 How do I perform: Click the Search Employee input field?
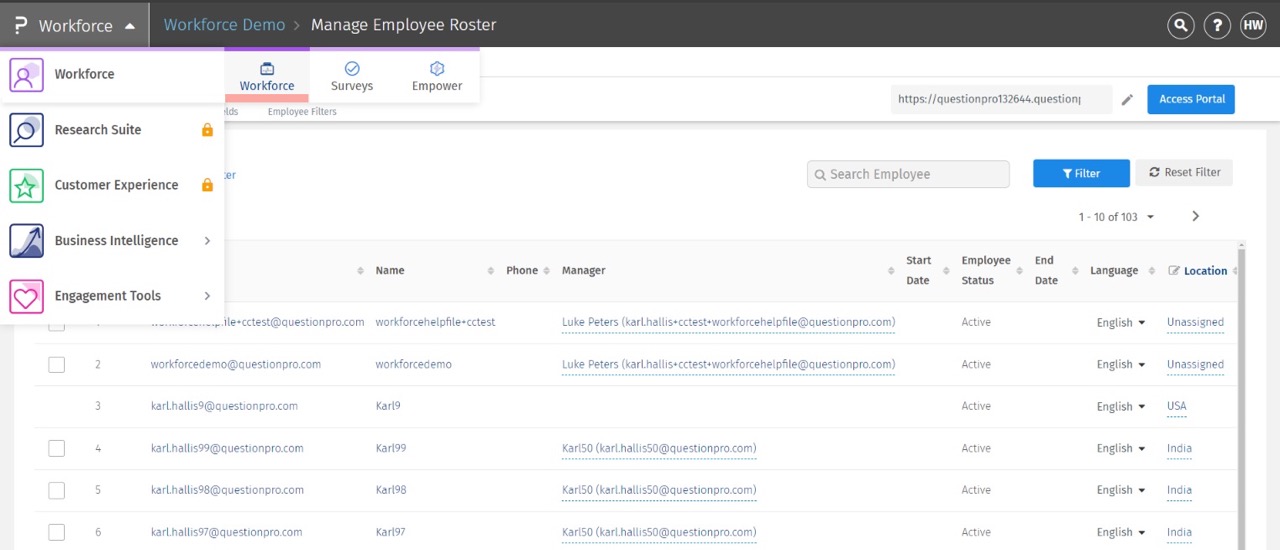(x=908, y=174)
